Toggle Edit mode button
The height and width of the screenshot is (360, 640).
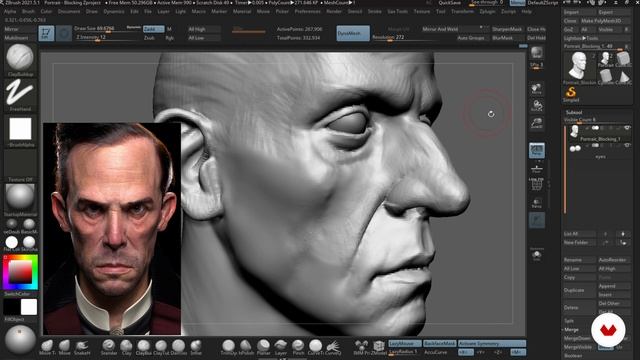pyautogui.click(x=46, y=33)
